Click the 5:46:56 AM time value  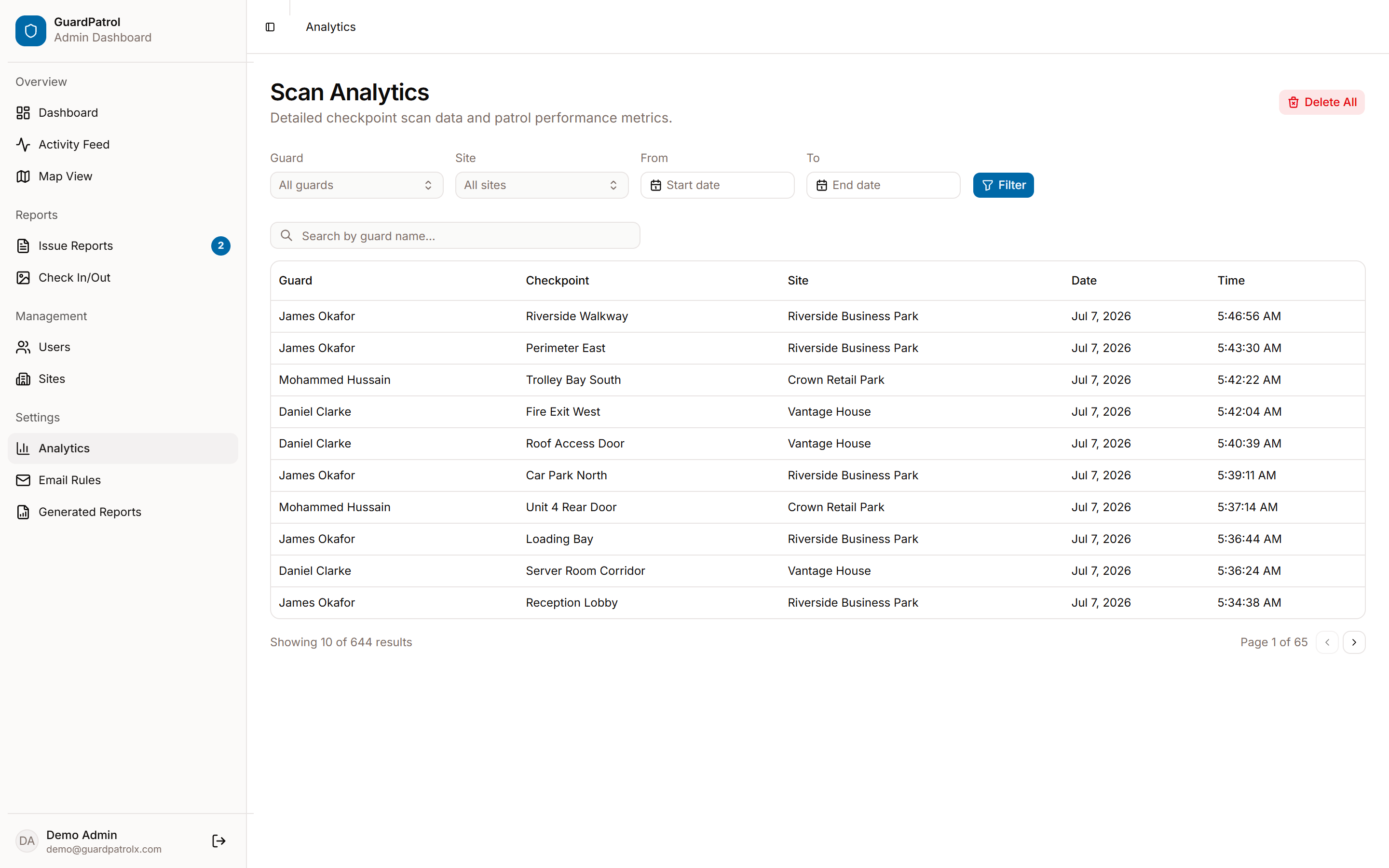coord(1249,316)
